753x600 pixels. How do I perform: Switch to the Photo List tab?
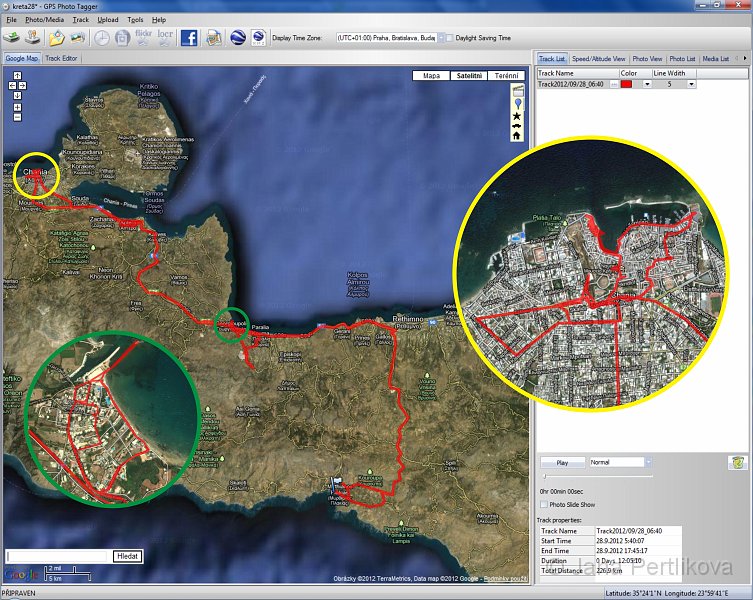[682, 59]
